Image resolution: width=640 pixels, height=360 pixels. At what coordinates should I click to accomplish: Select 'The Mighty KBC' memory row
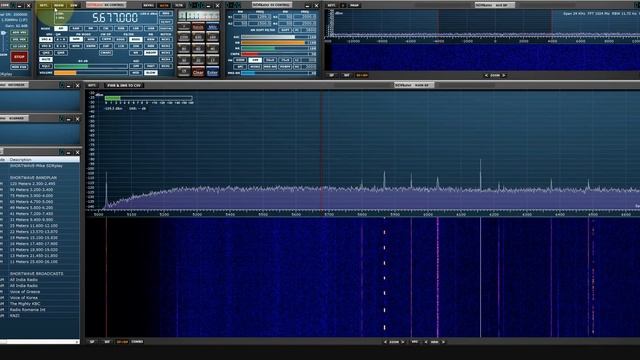coord(40,304)
